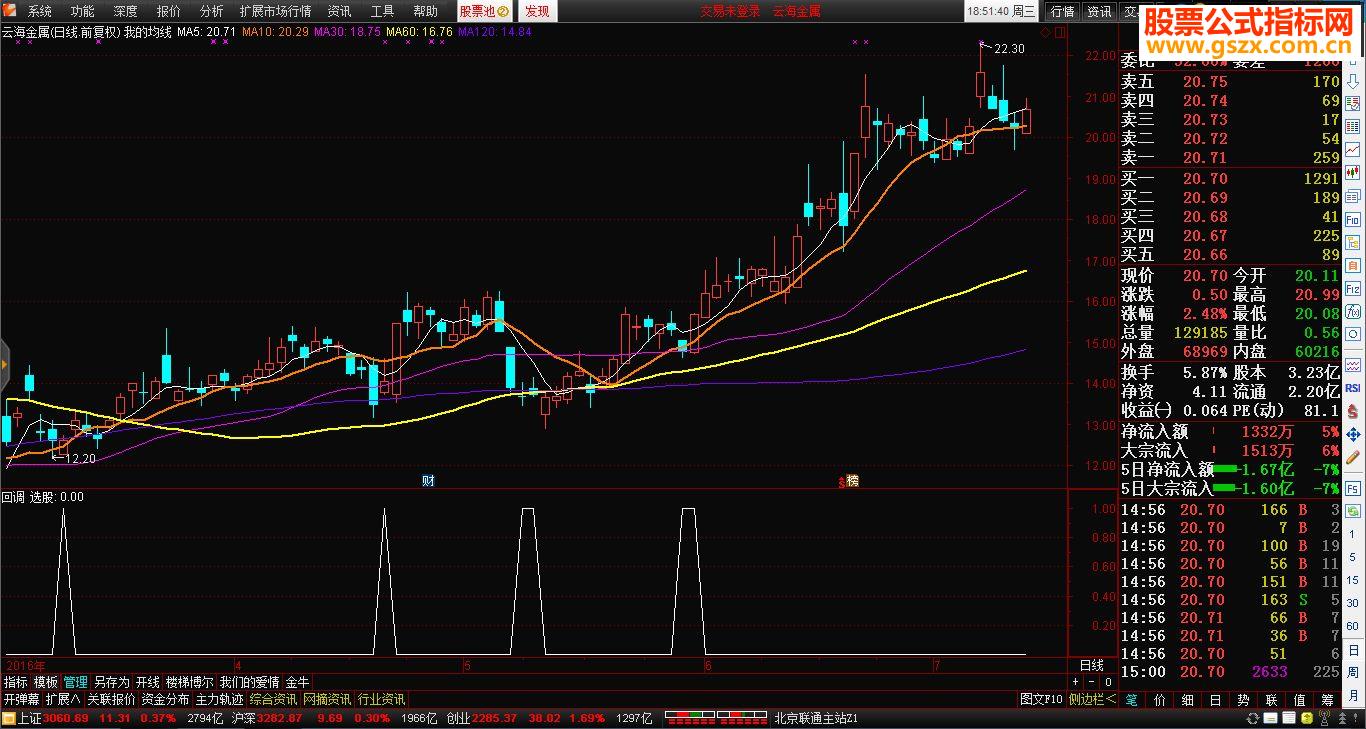Open the 深度 menu
Image resolution: width=1366 pixels, height=729 pixels.
[126, 11]
